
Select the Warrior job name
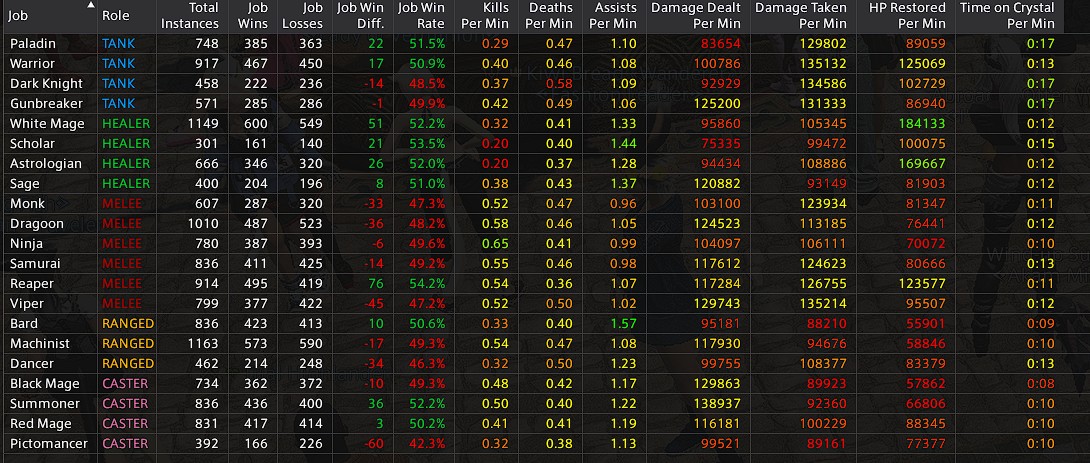[32, 63]
